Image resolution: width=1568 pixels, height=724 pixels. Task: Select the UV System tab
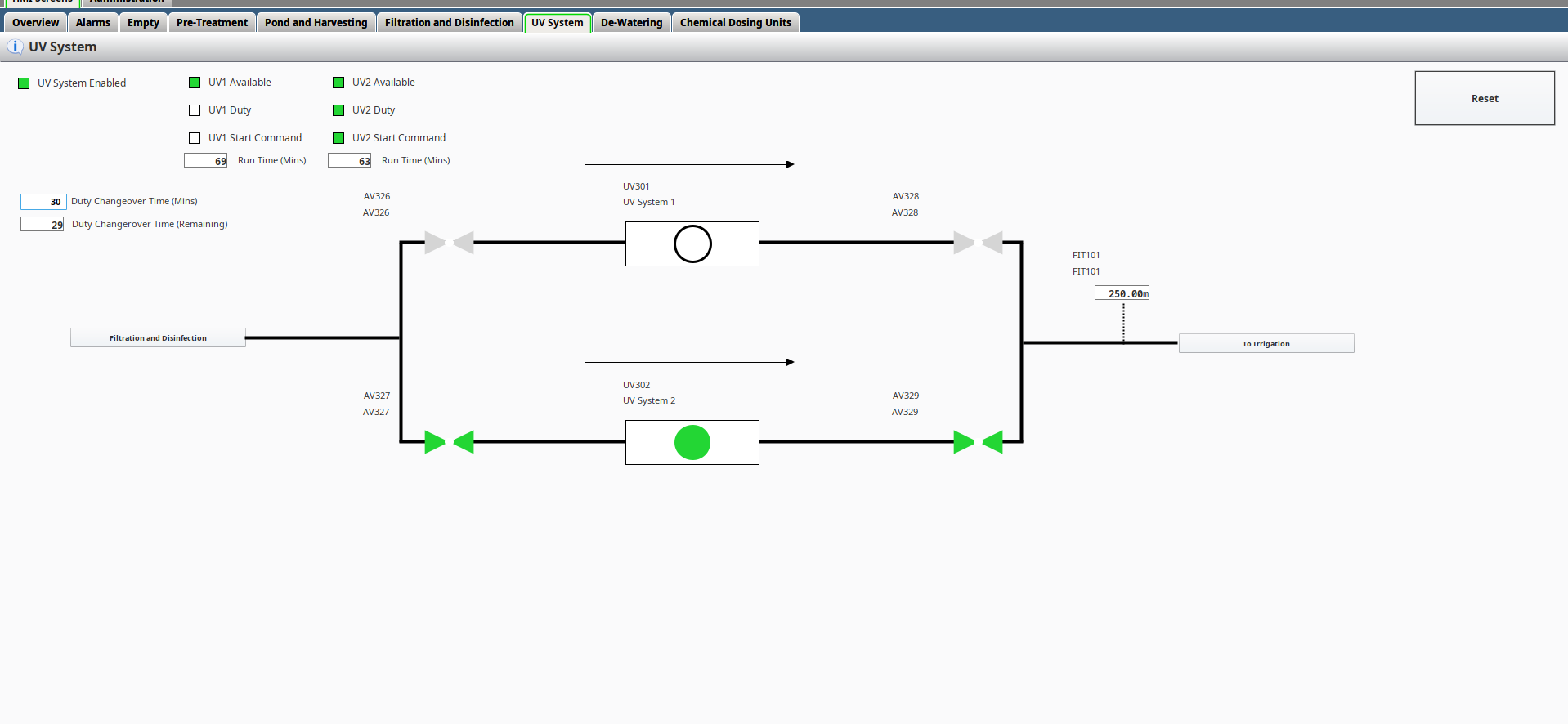tap(558, 22)
